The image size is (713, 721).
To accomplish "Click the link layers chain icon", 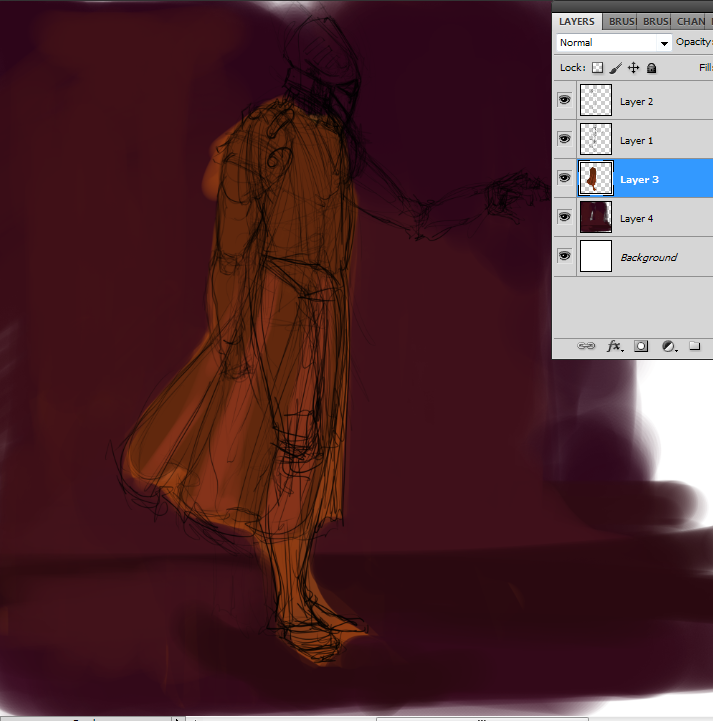I will [x=586, y=346].
